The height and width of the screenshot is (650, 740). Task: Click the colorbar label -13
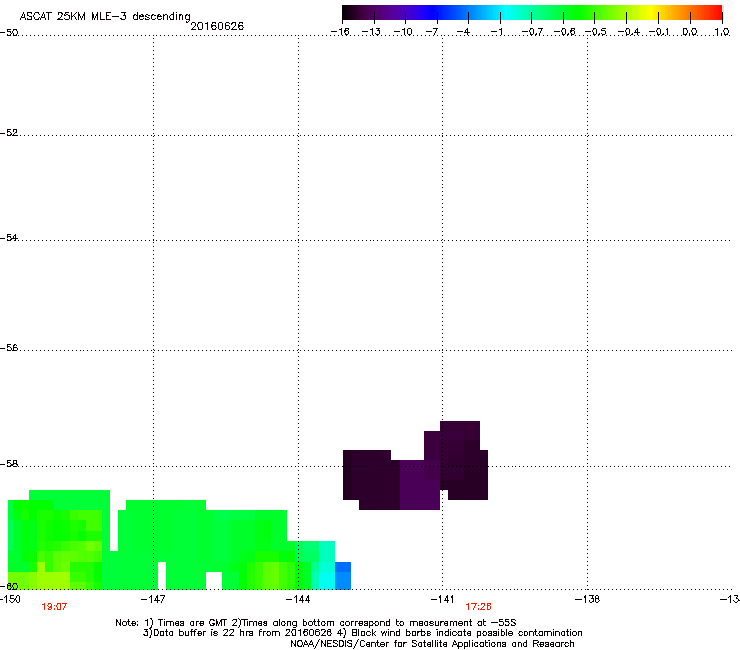371,32
